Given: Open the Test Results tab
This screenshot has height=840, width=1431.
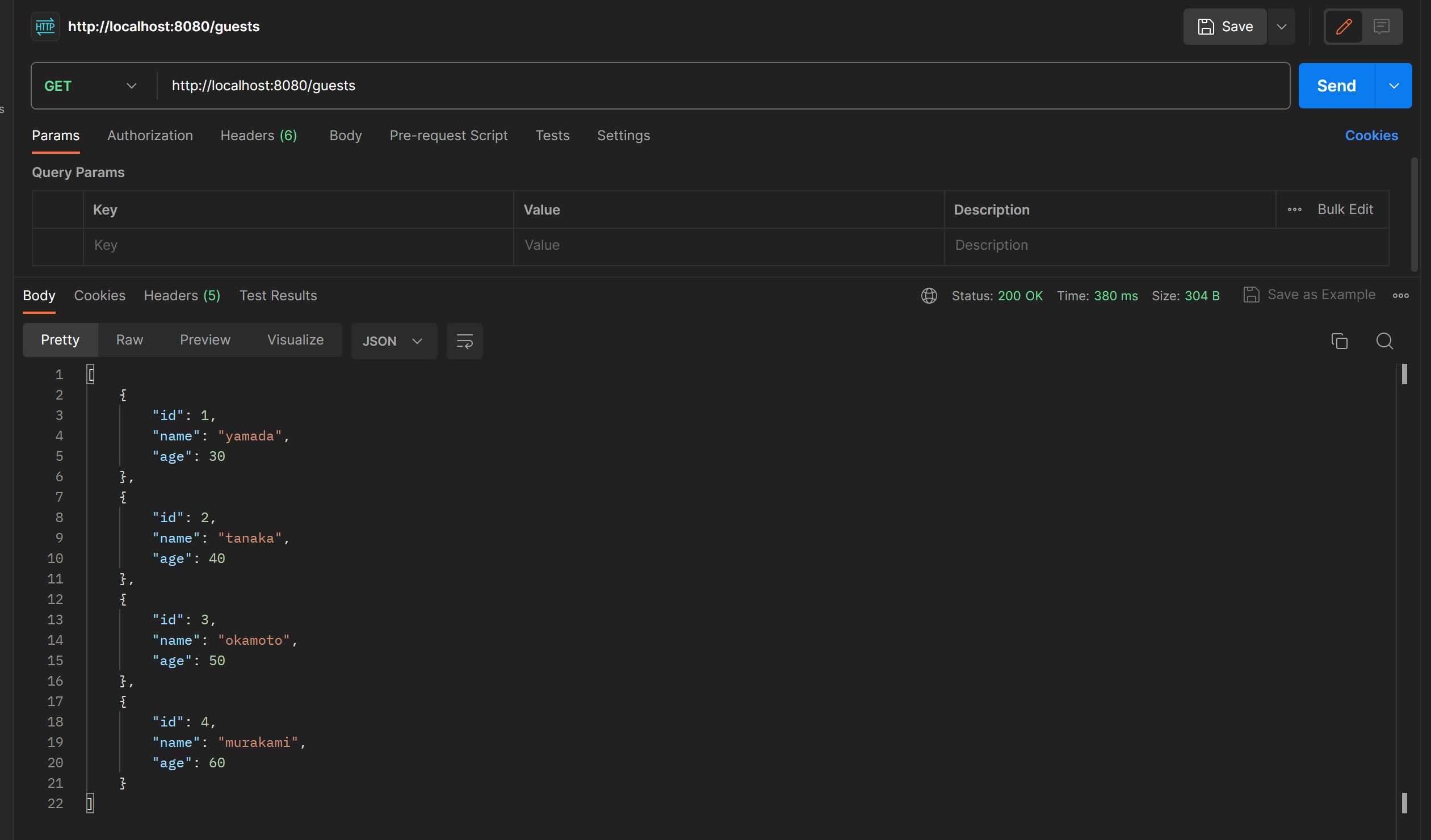Looking at the screenshot, I should pos(278,295).
